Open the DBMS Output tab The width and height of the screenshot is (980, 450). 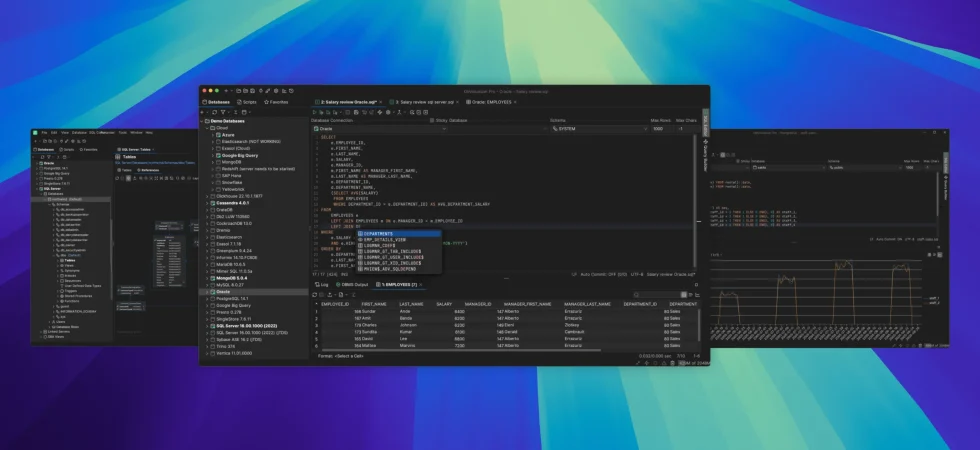[x=352, y=284]
